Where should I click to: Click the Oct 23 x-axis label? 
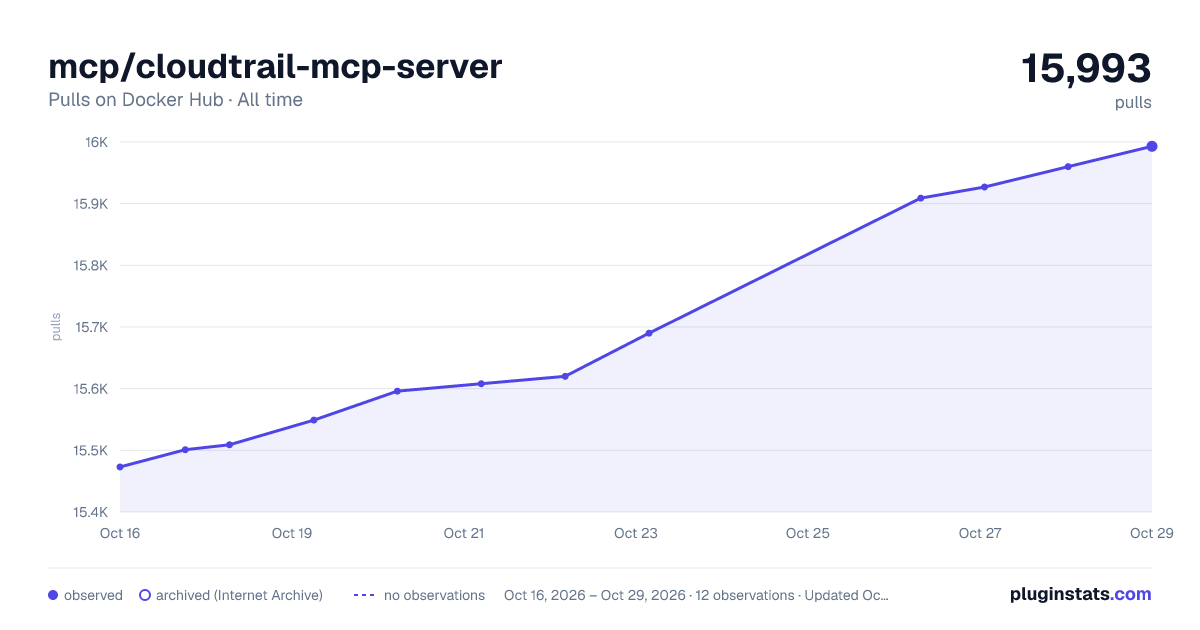click(x=636, y=533)
